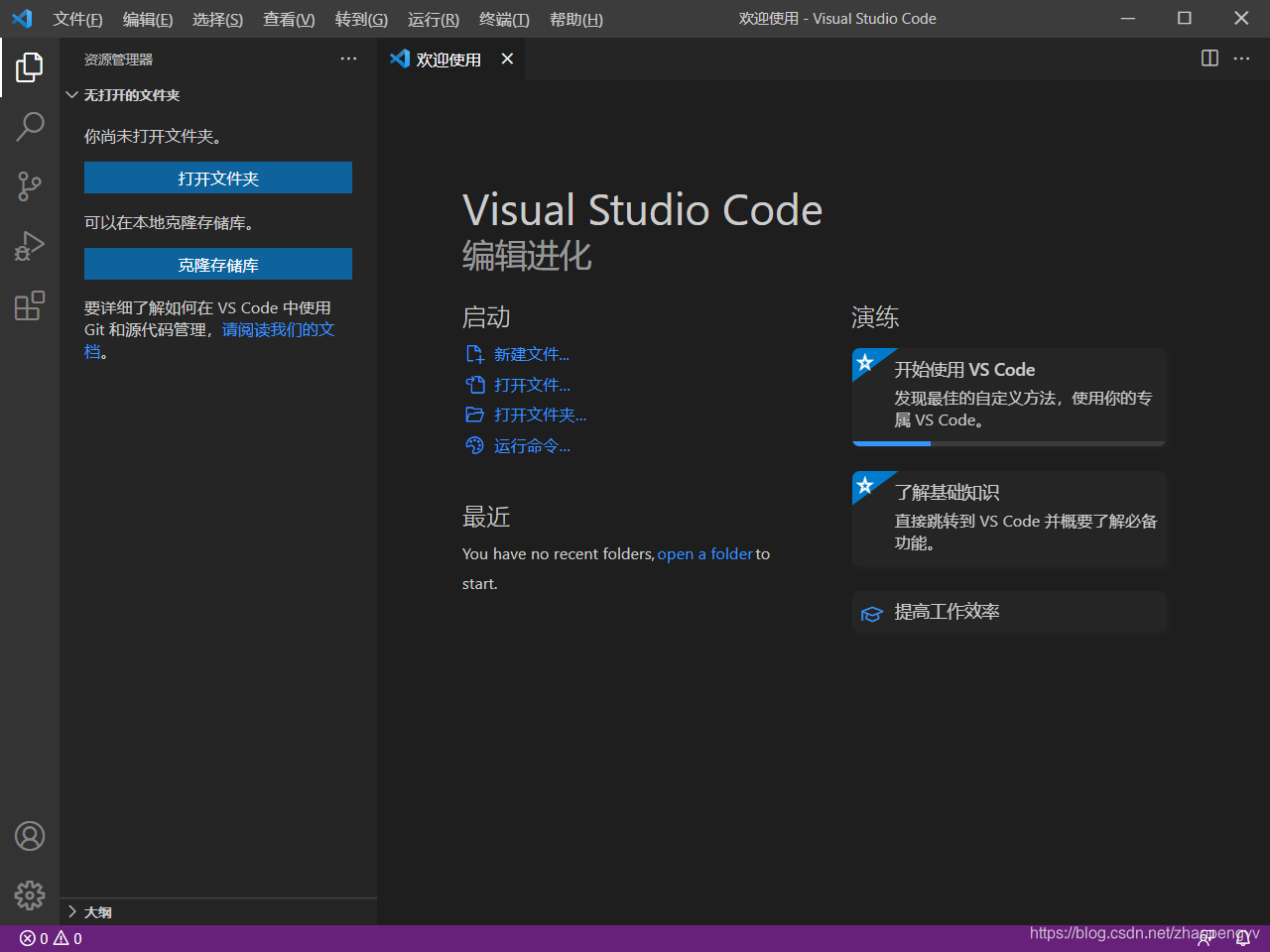This screenshot has height=952, width=1270.
Task: Click the VS Code logo in title bar
Action: [22, 19]
